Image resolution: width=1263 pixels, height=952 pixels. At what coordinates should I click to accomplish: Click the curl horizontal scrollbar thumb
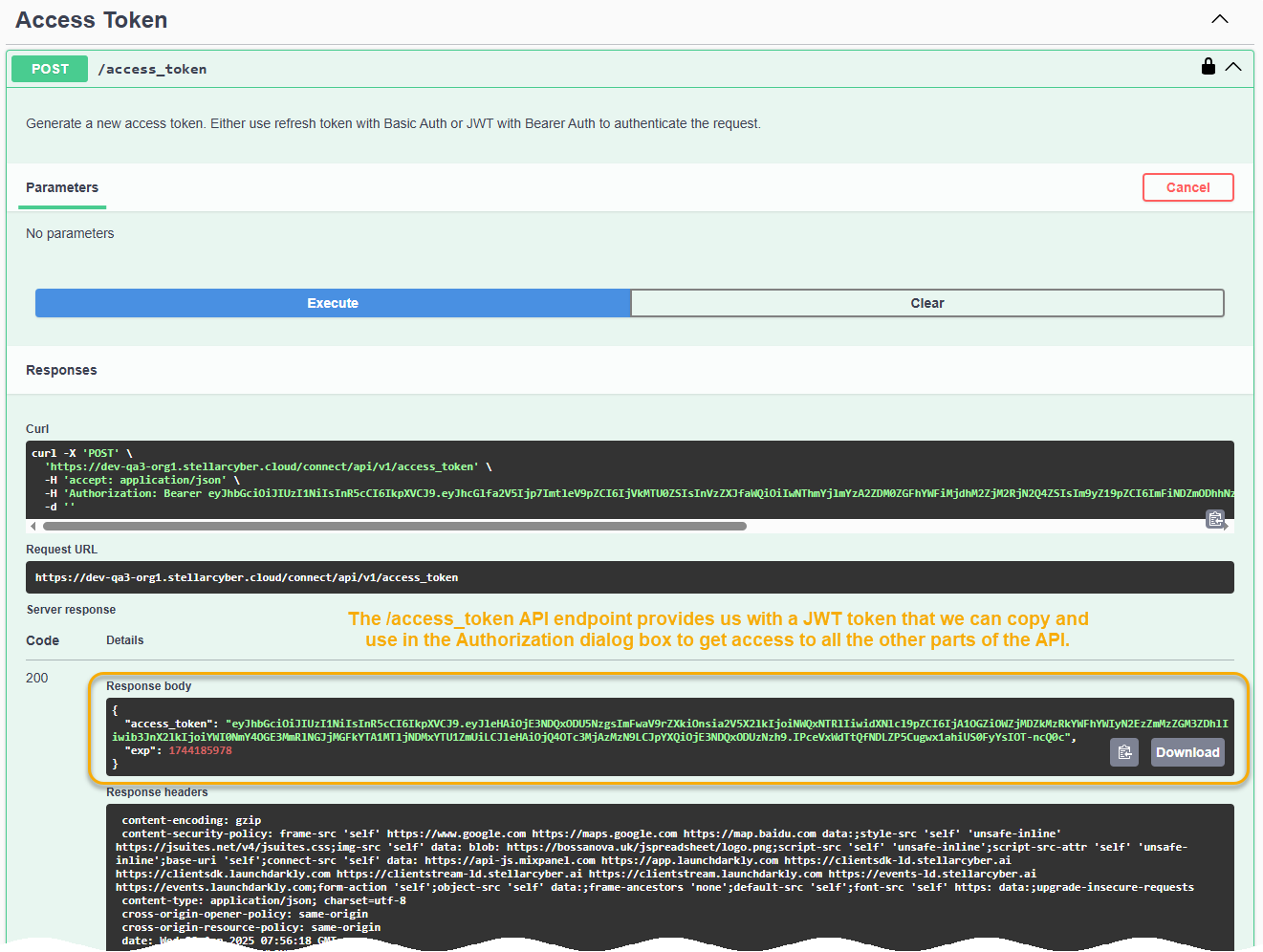point(394,526)
